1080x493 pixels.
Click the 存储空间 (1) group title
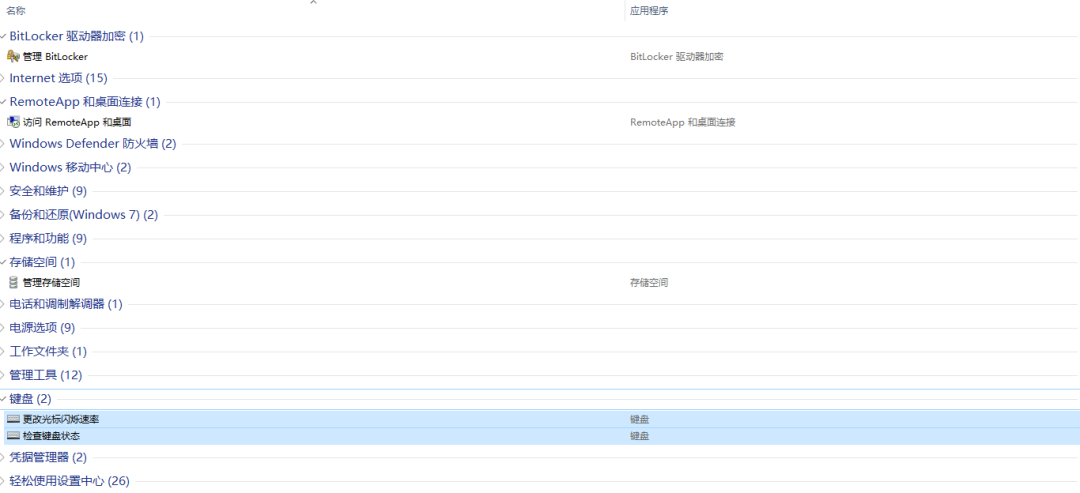[x=42, y=262]
